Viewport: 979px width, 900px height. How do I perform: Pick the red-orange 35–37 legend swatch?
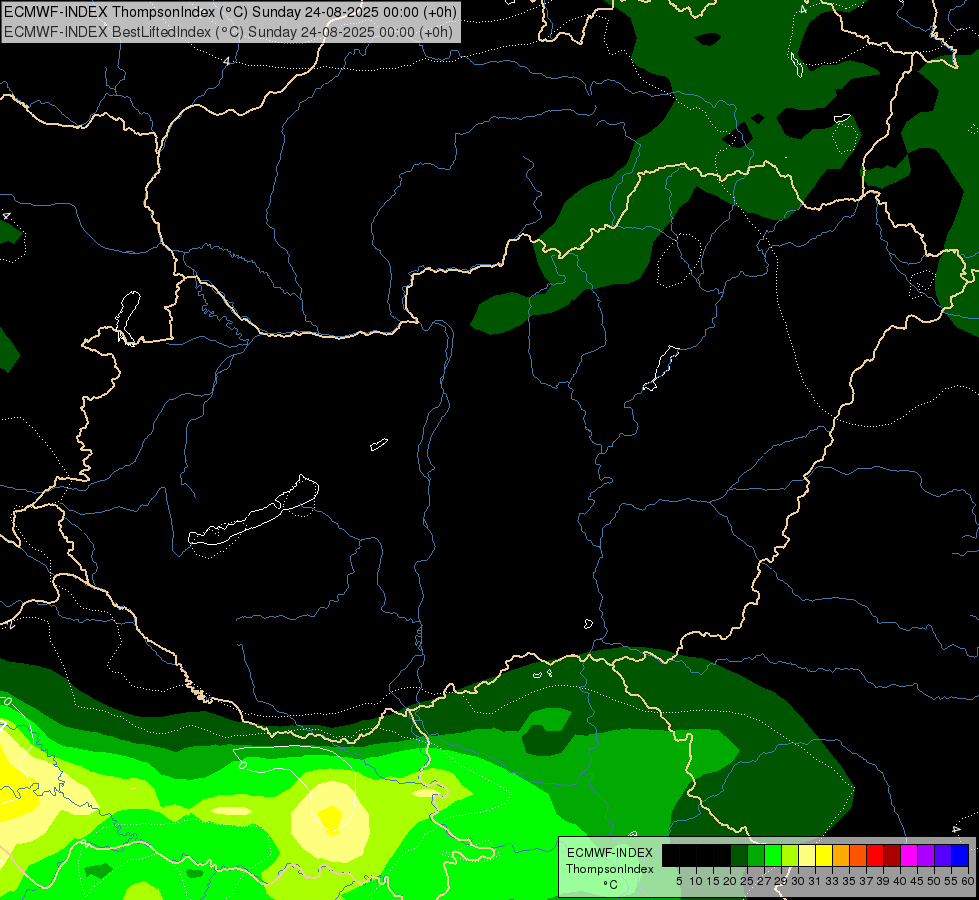pos(858,855)
